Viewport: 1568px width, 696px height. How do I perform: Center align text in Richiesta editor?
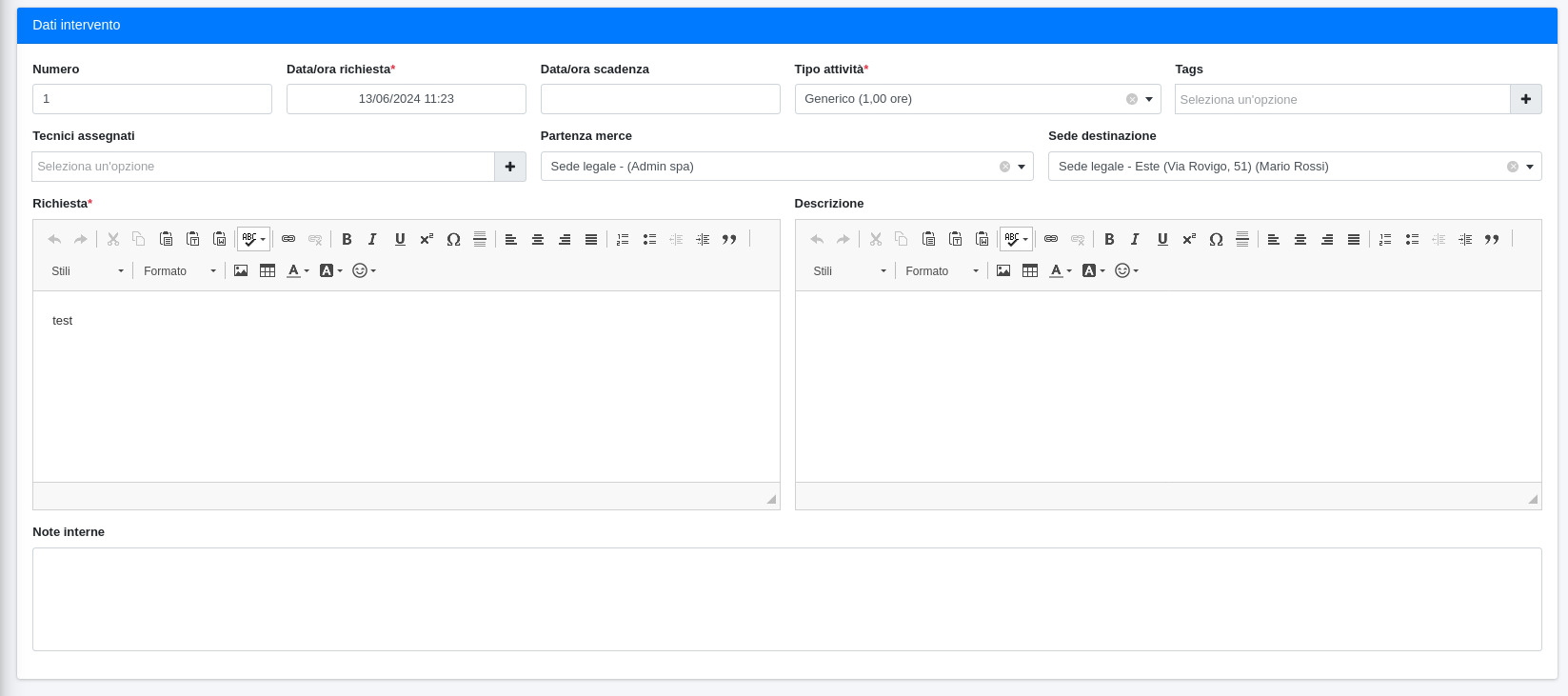pyautogui.click(x=538, y=239)
